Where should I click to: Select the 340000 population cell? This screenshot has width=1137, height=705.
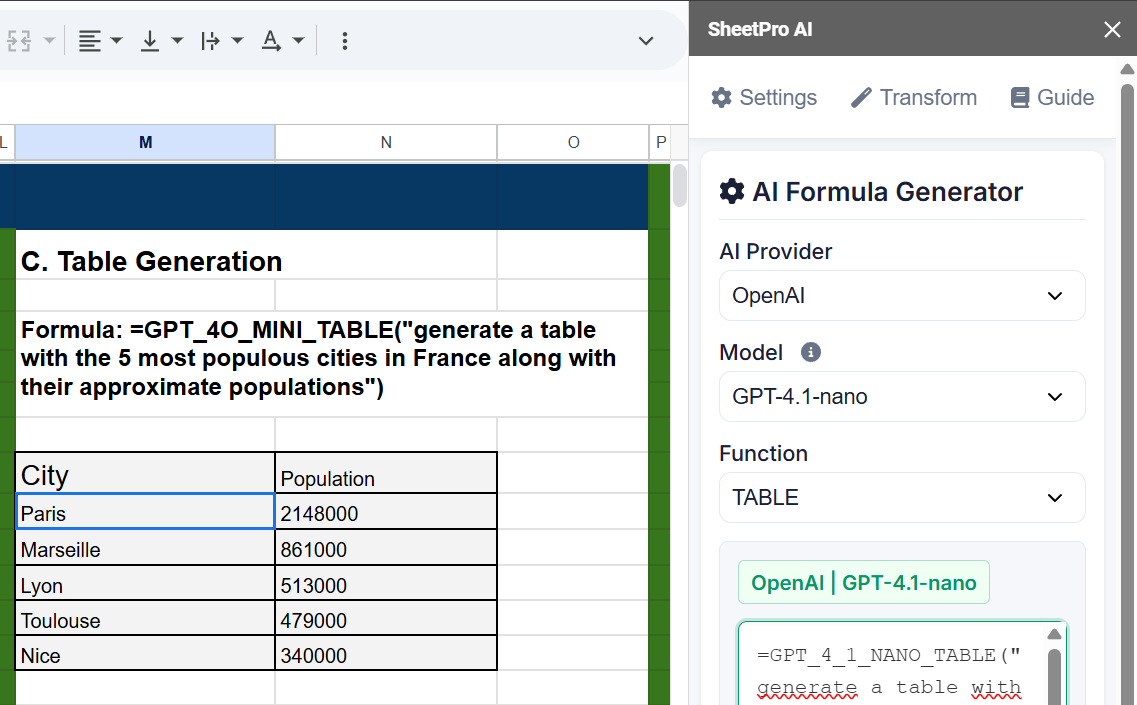[386, 653]
